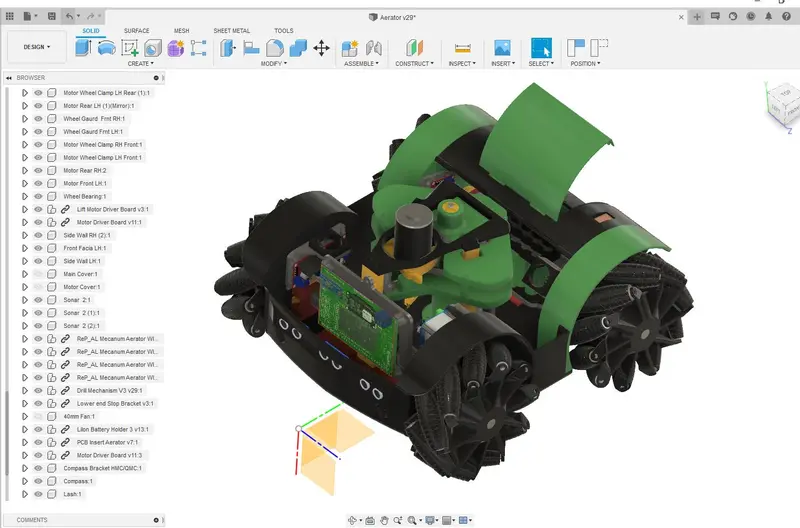Open the File menu icon

point(30,16)
